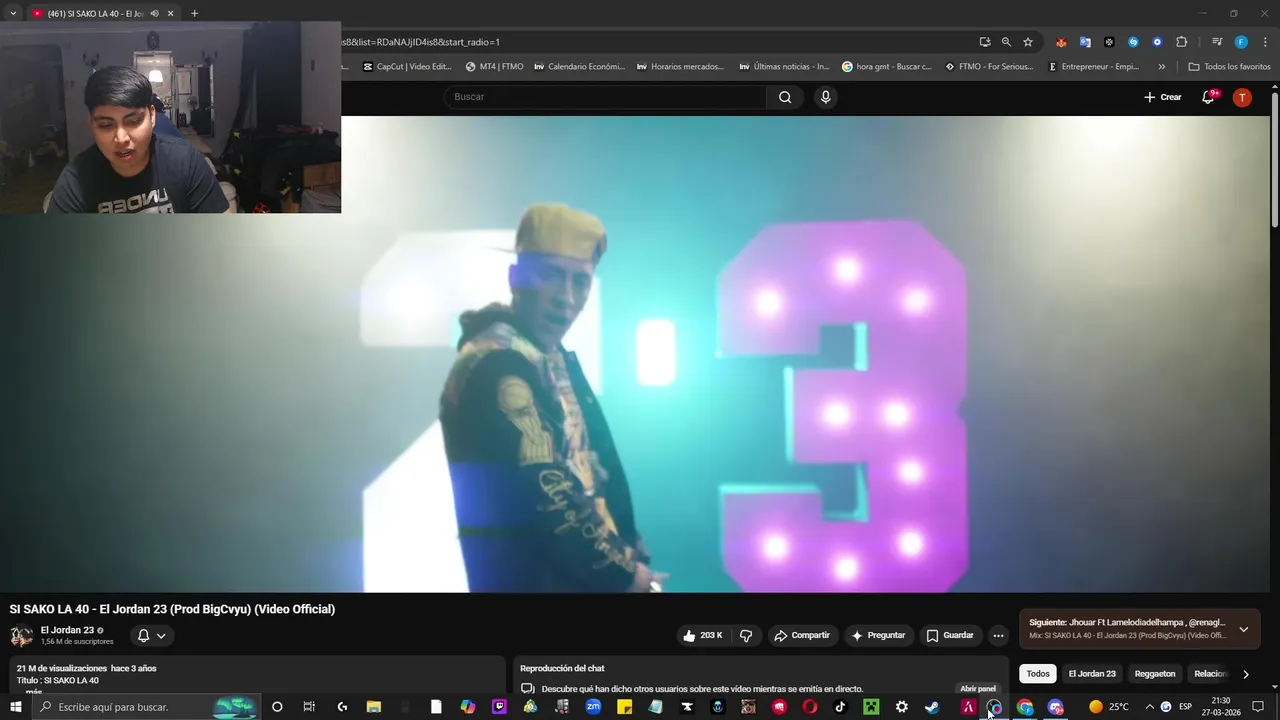
Task: Open Task View in taskbar
Action: coord(309,707)
